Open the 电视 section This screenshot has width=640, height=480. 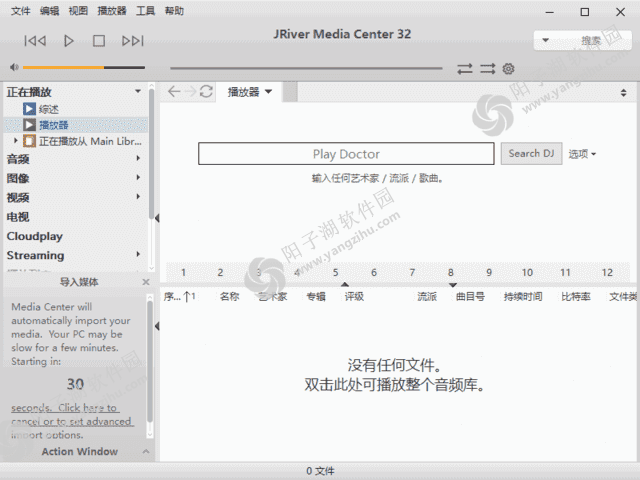point(18,217)
